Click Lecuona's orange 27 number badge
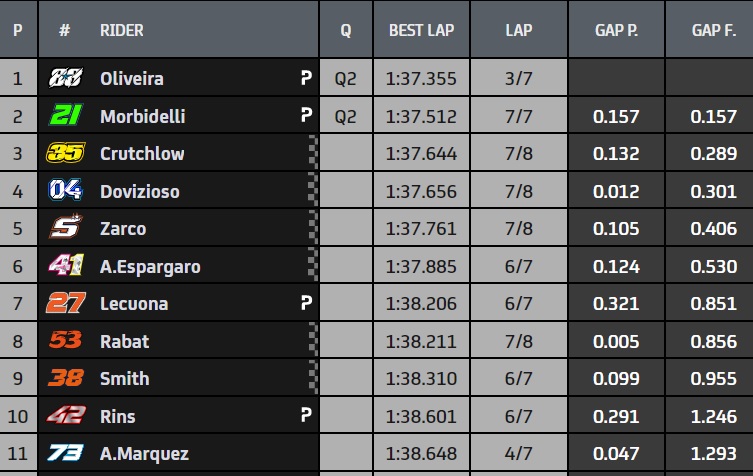The image size is (753, 476). coord(65,303)
